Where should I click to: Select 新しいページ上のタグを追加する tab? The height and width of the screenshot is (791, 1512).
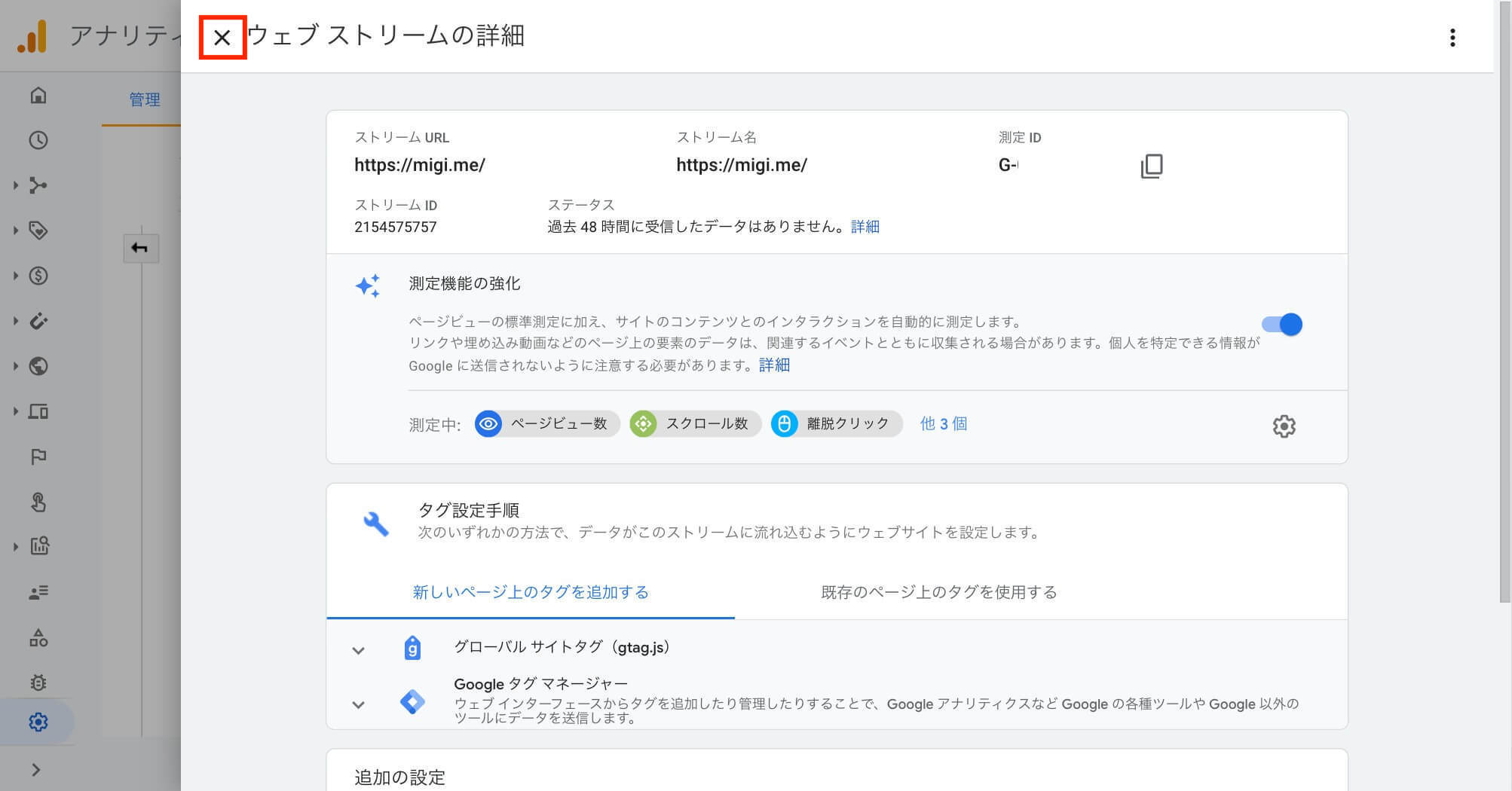point(531,592)
